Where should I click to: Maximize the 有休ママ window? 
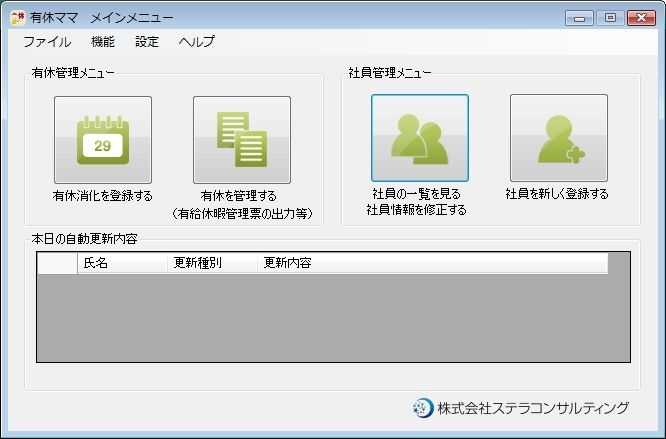click(610, 18)
